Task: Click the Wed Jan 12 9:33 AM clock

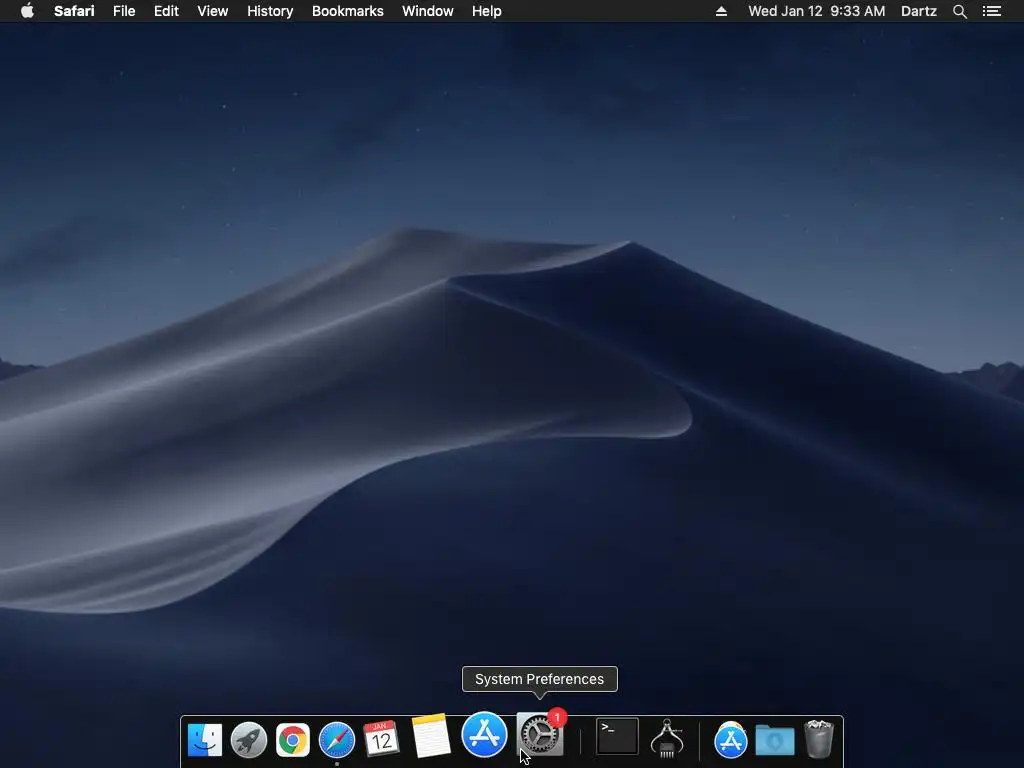Action: pos(816,11)
